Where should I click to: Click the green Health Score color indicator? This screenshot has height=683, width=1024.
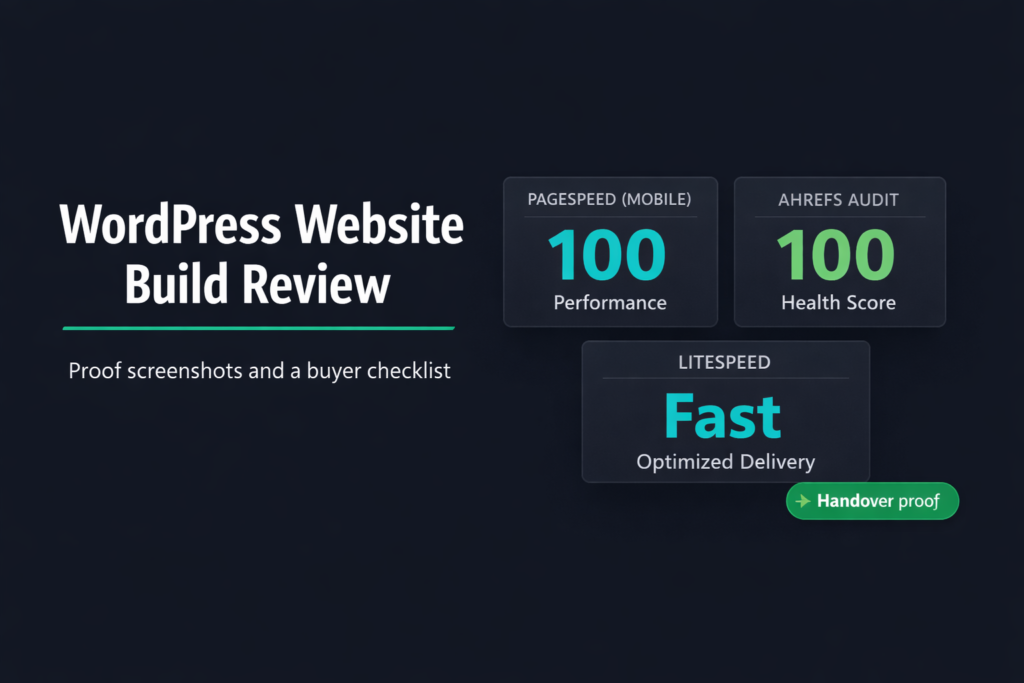[838, 256]
